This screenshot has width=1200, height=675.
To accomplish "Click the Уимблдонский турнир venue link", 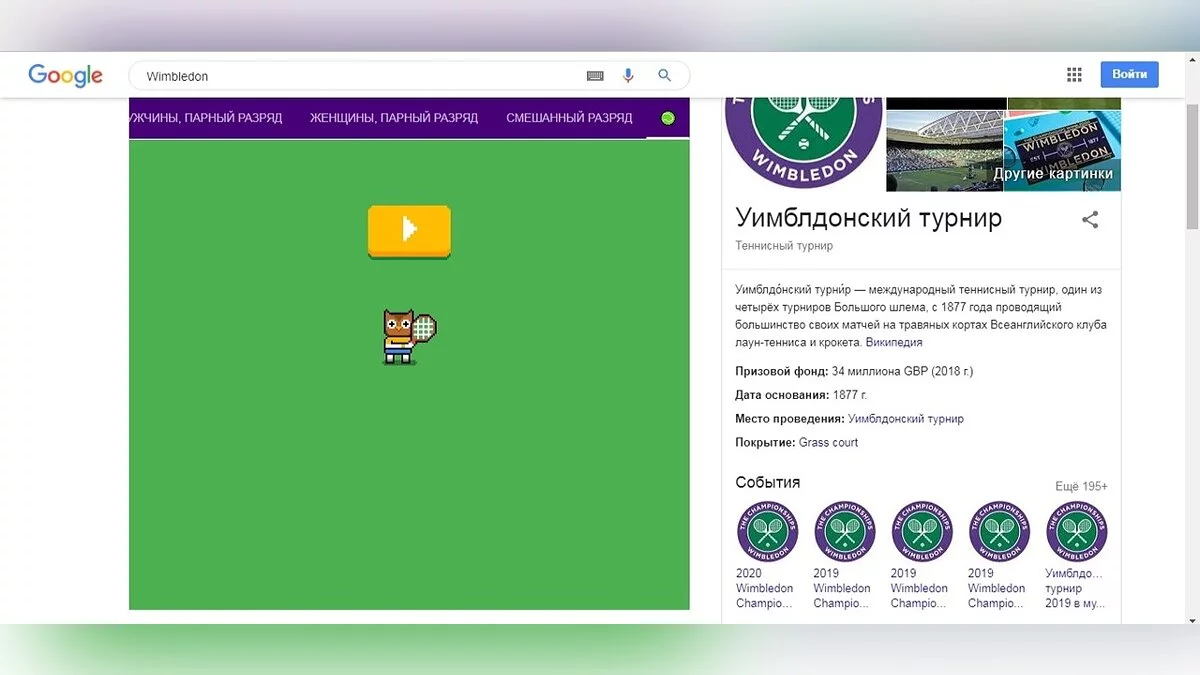I will tap(906, 419).
